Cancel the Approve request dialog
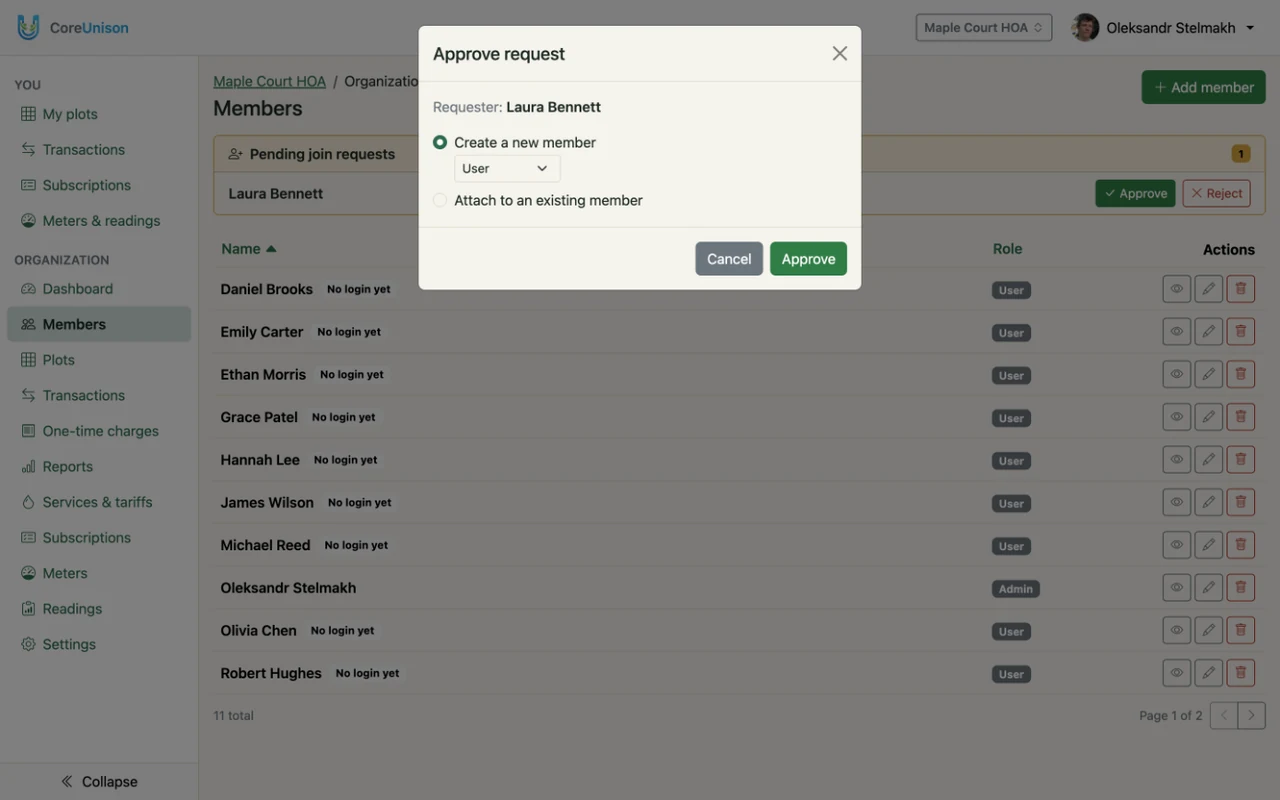The image size is (1280, 800). (729, 259)
